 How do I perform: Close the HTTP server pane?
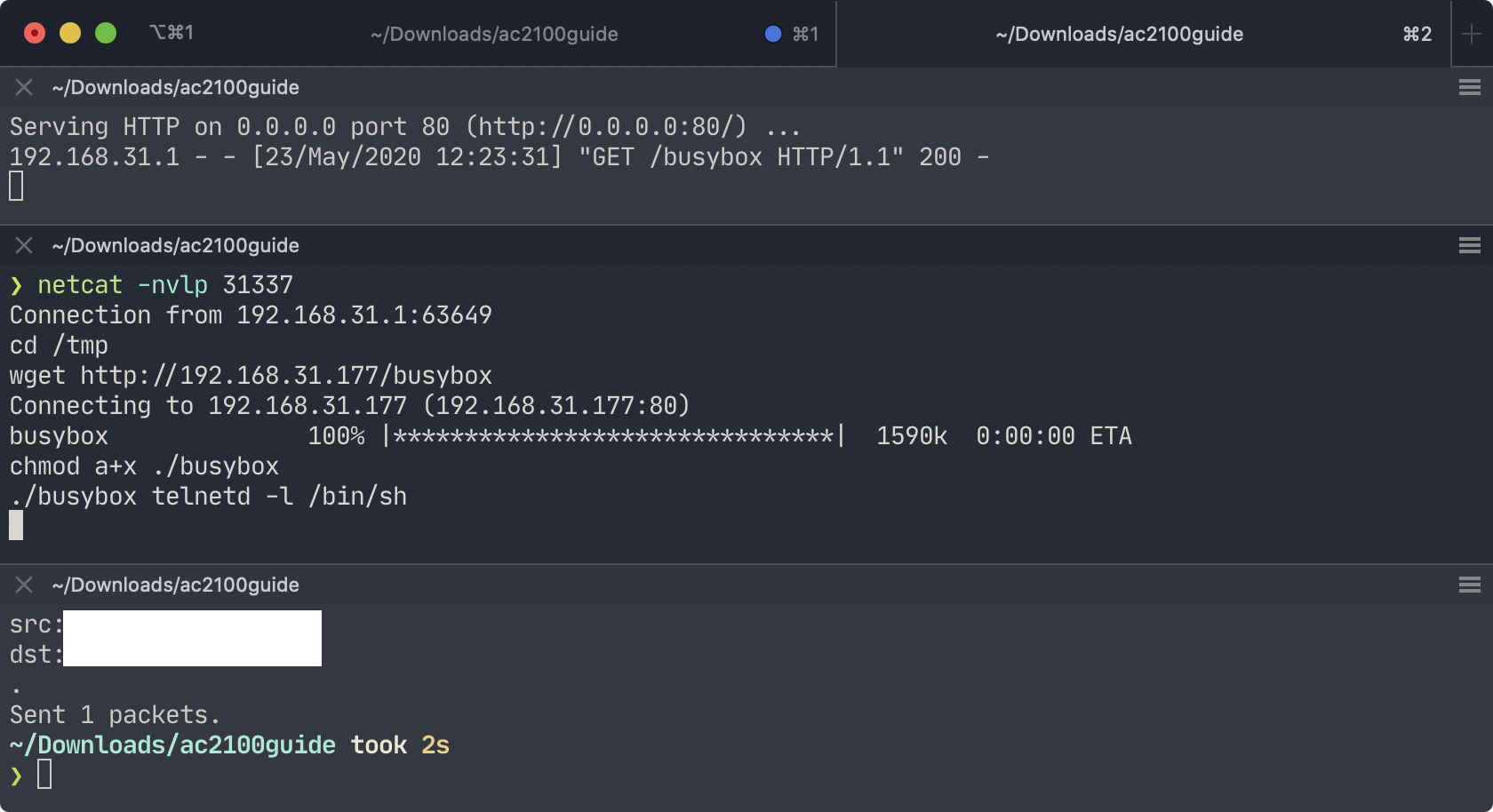24,87
